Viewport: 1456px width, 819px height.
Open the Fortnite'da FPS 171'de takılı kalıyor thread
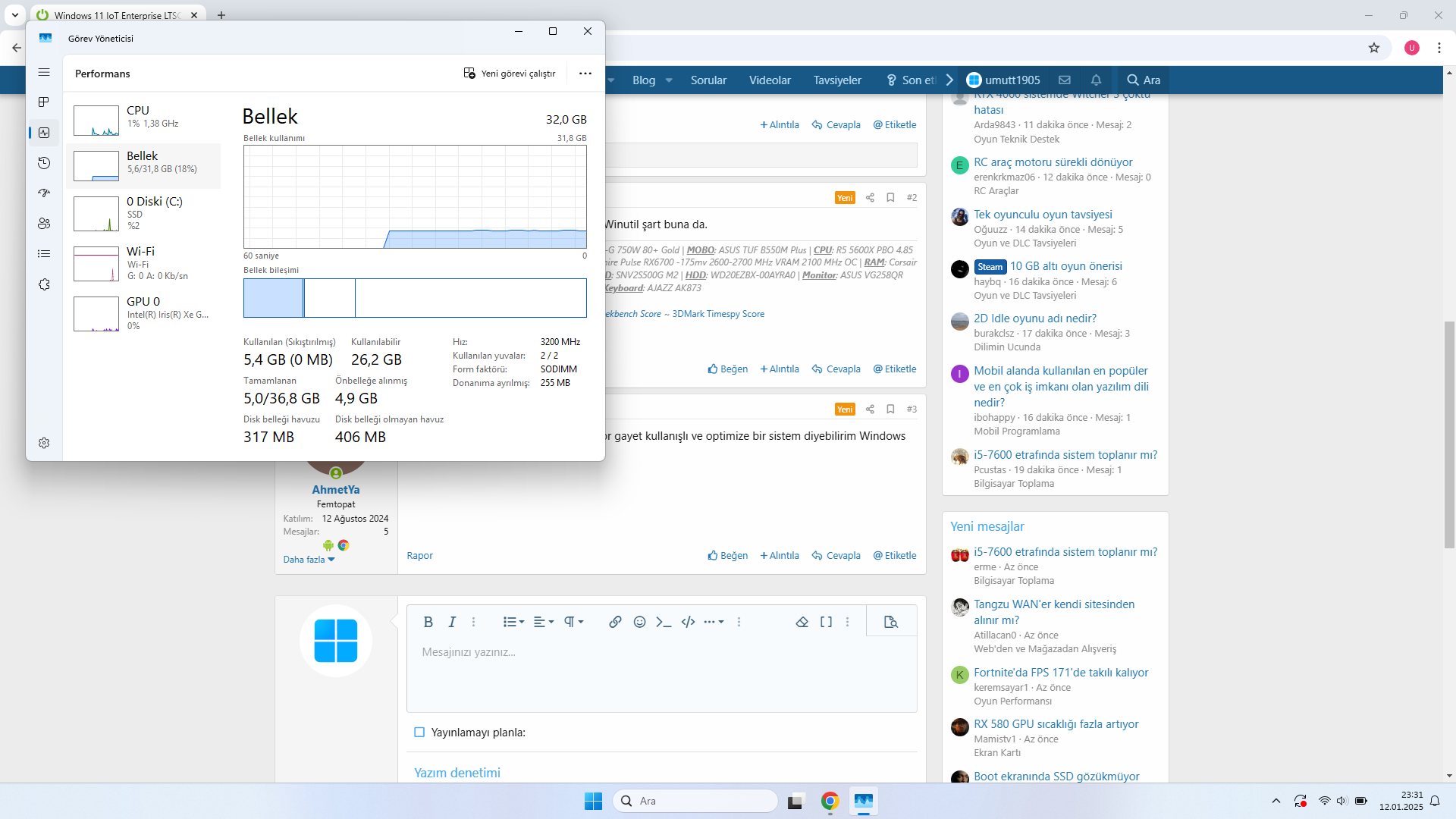point(1060,673)
